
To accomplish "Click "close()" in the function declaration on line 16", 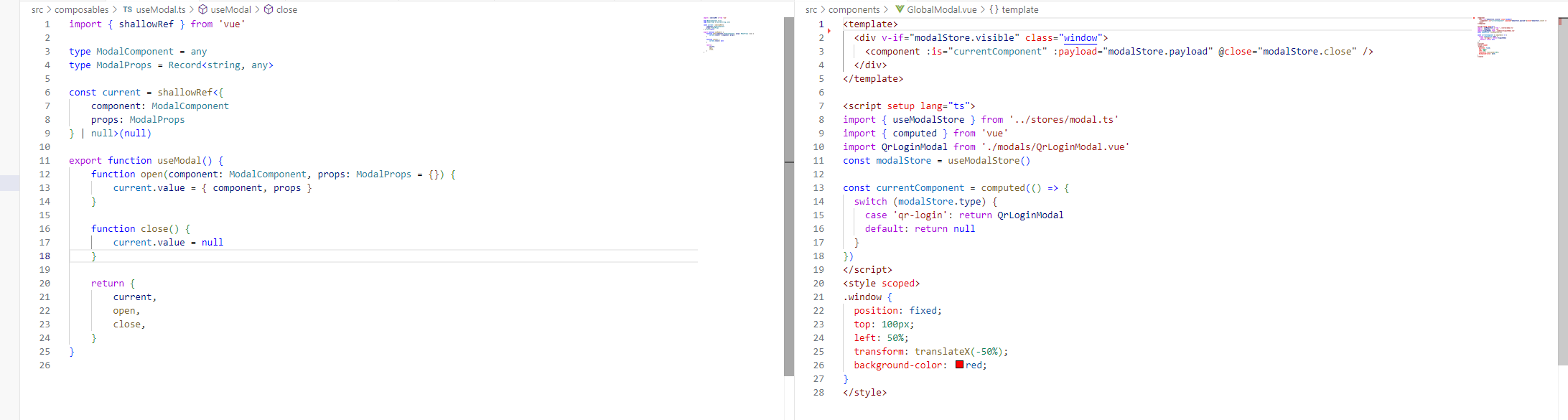I will point(159,228).
